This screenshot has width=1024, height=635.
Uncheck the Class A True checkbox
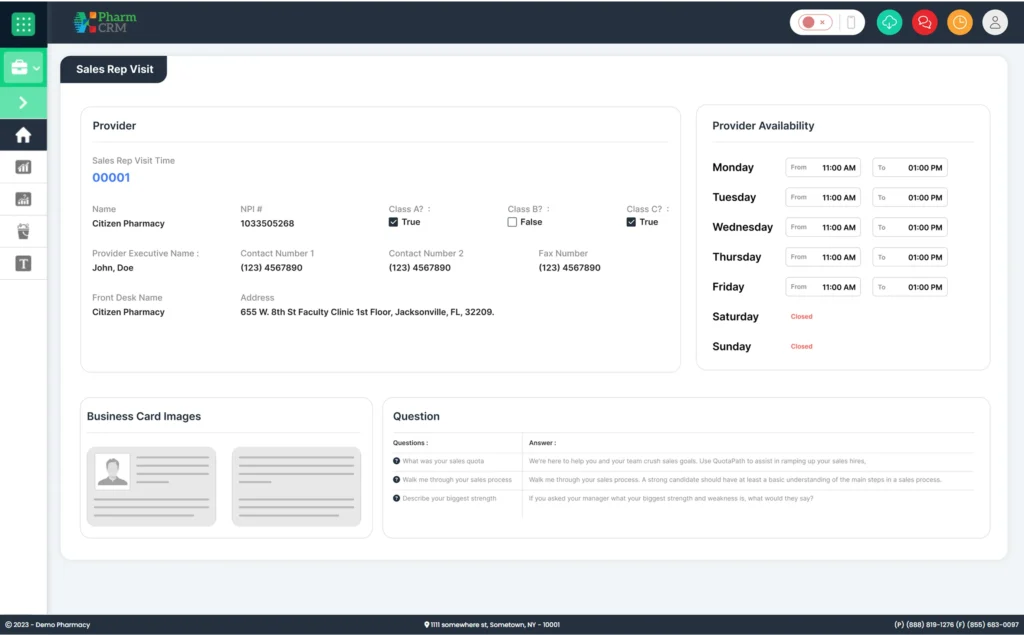pyautogui.click(x=394, y=221)
